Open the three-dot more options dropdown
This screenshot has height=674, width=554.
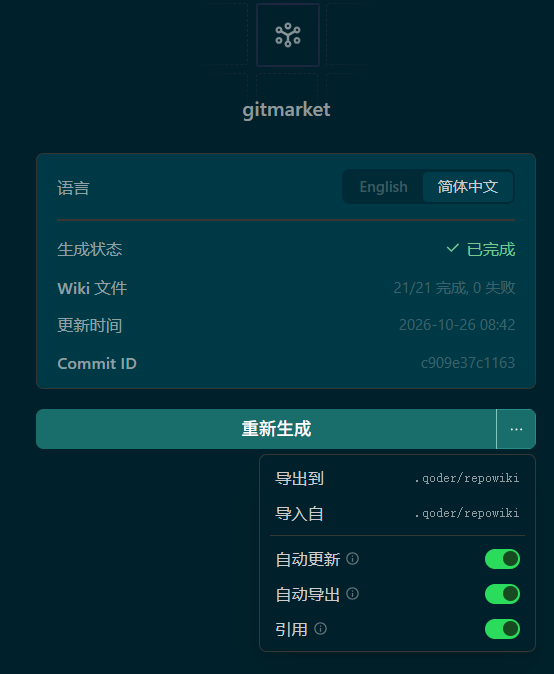tap(516, 429)
